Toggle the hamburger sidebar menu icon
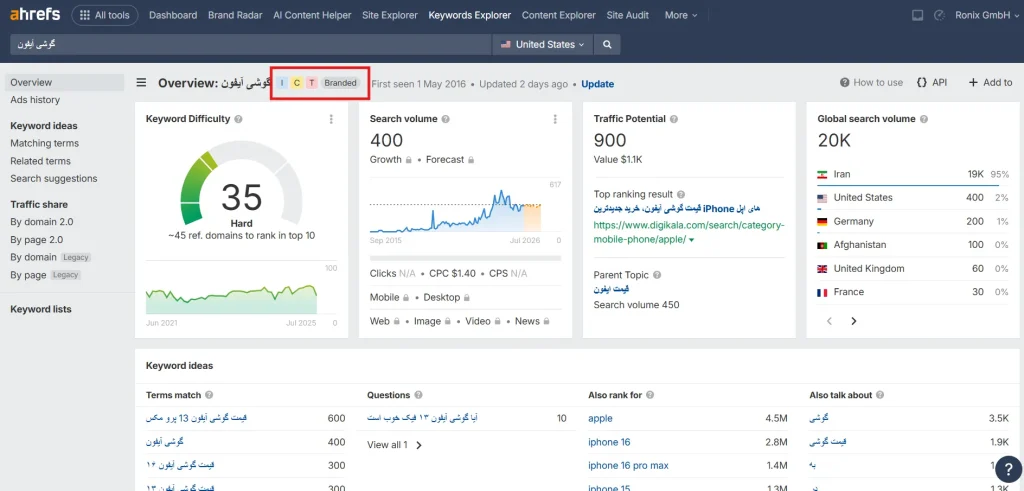This screenshot has height=491, width=1024. point(141,83)
